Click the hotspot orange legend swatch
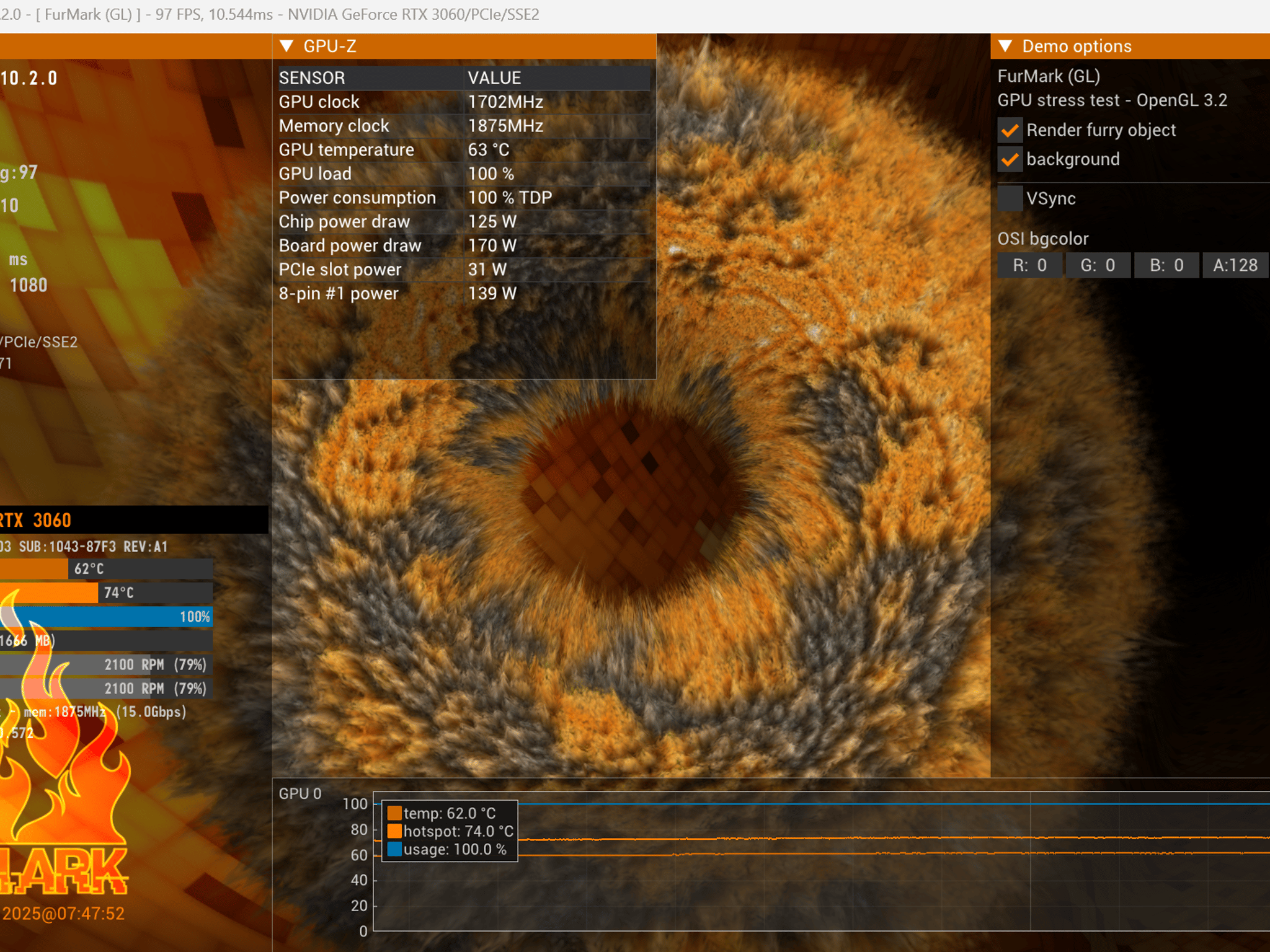 coord(394,831)
